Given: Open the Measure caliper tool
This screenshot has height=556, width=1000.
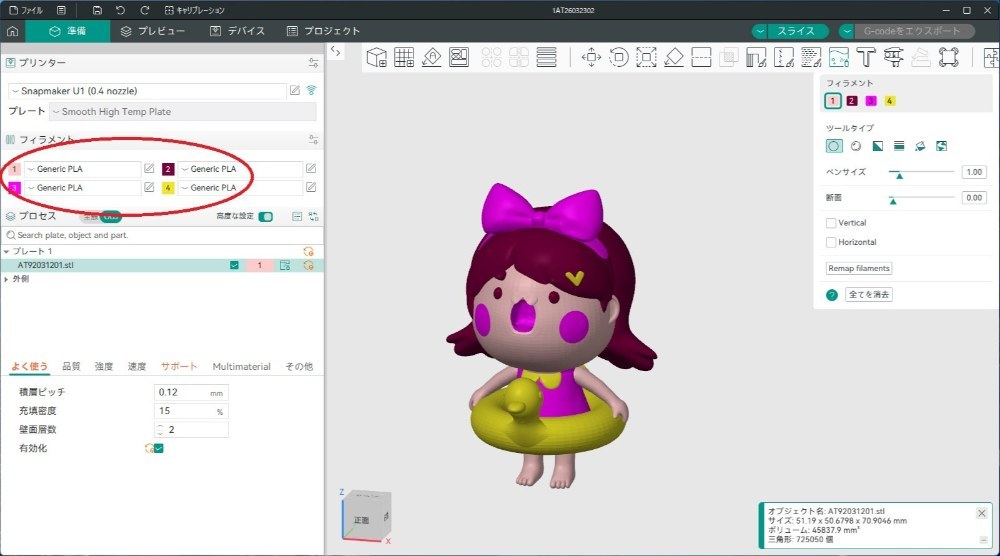Looking at the screenshot, I should point(893,57).
